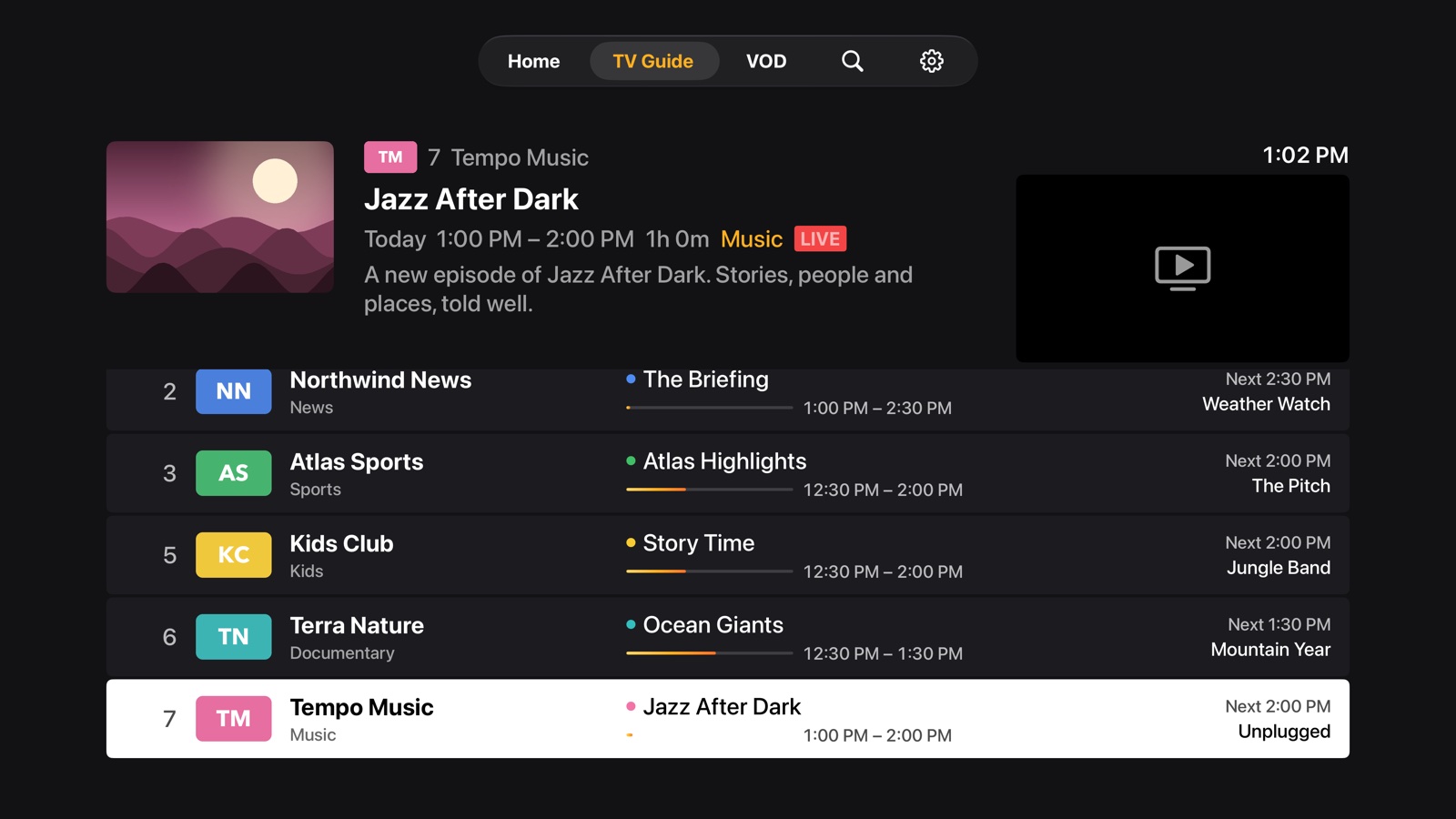
Task: Open settings via the gear icon
Action: pos(931,61)
